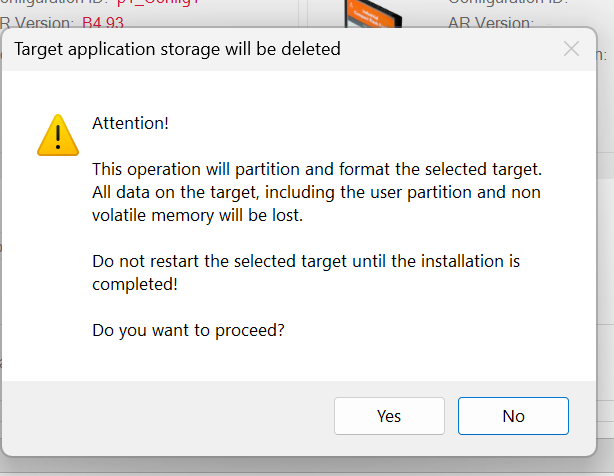Screen dimensions: 614x476
Task: Click the 'Do you want to proceed?' question
Action: coord(188,330)
